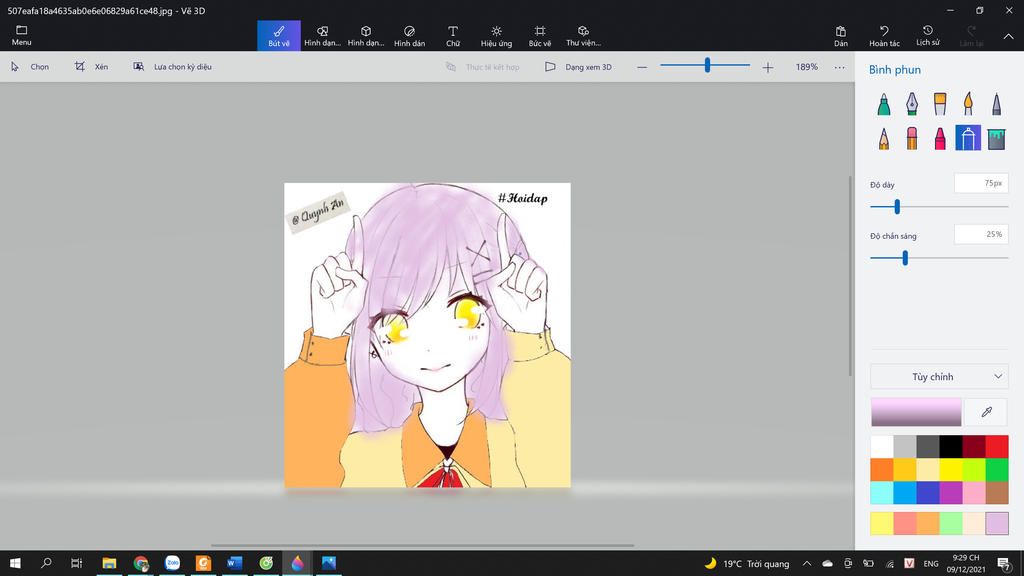Choose the indigo color swatch
The width and height of the screenshot is (1024, 576).
(928, 492)
